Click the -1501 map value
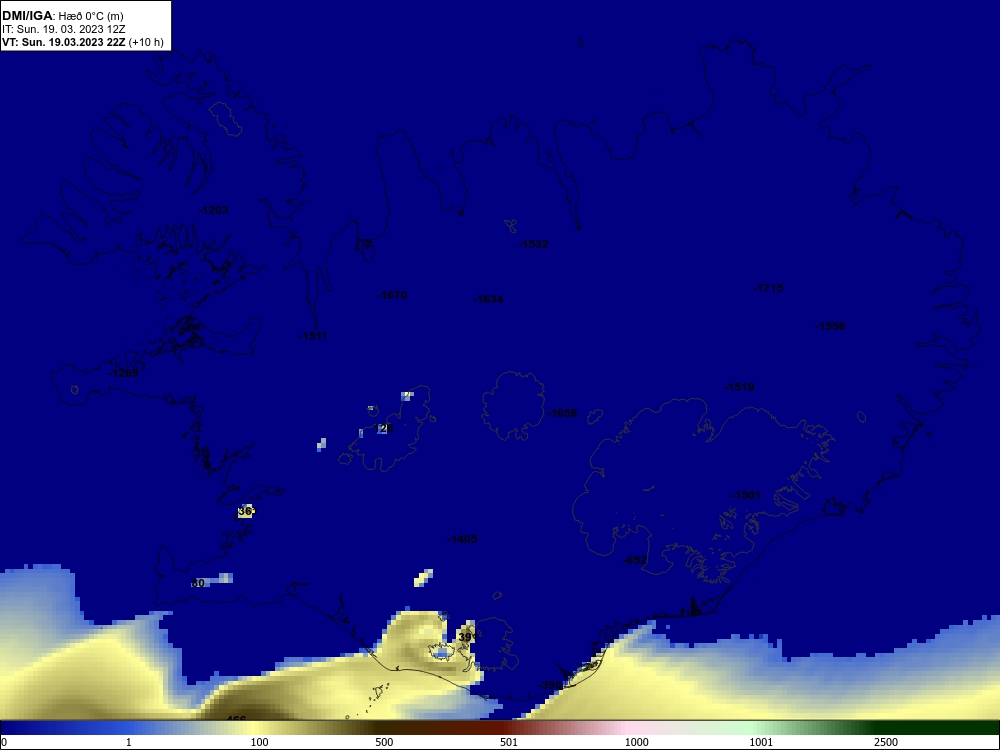Viewport: 1000px width, 750px height. click(x=746, y=495)
